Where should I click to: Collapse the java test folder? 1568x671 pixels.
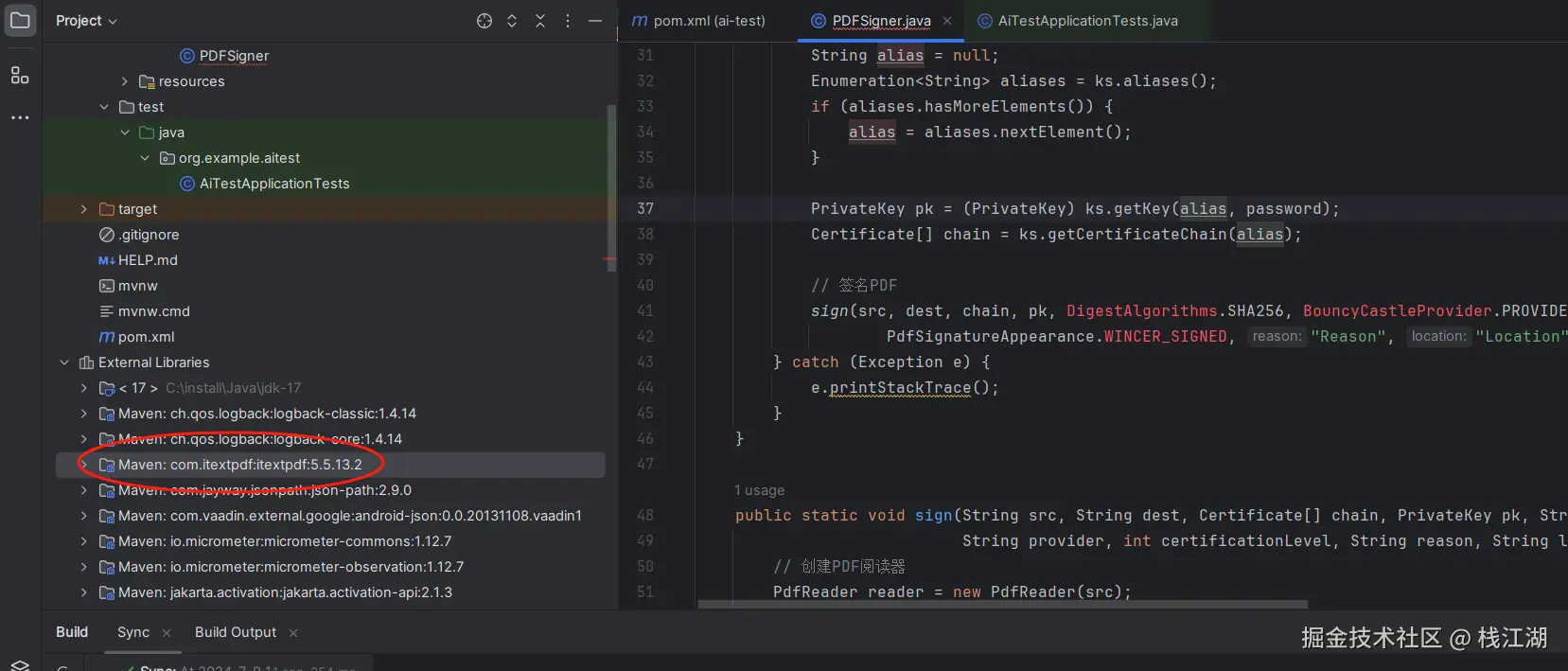coord(124,132)
